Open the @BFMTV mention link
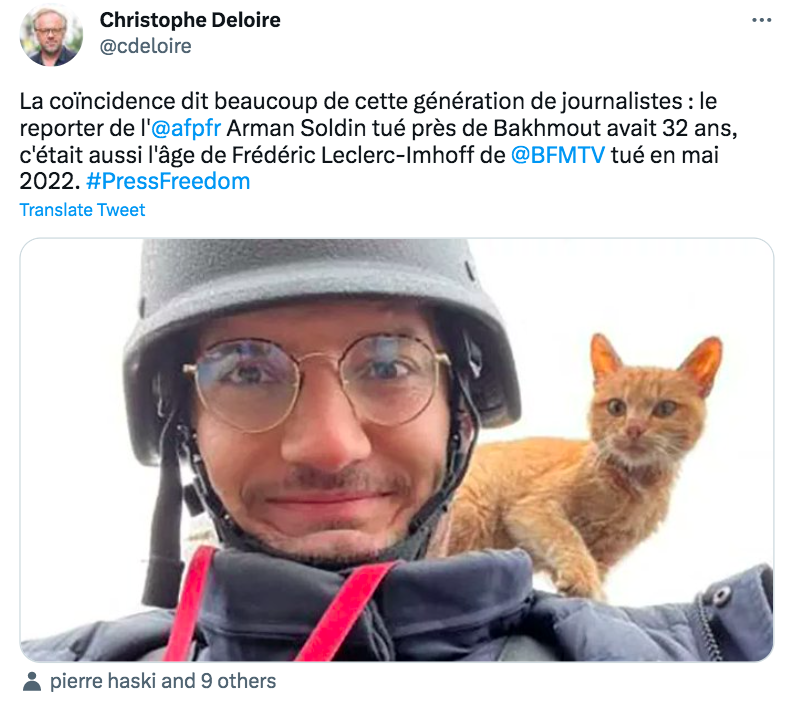 coord(558,155)
